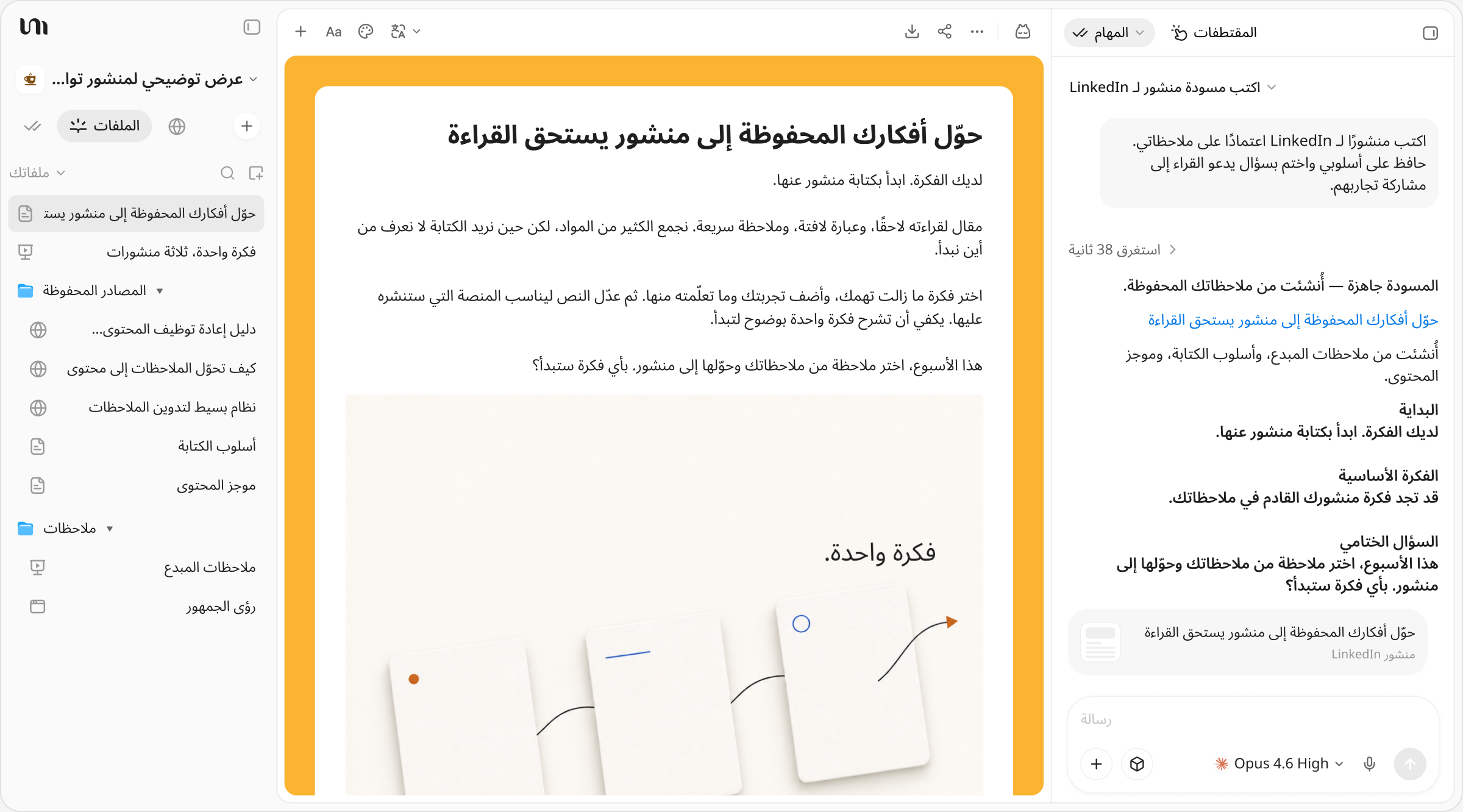Open the المهام dropdown tab
1463x812 pixels.
coord(1109,33)
